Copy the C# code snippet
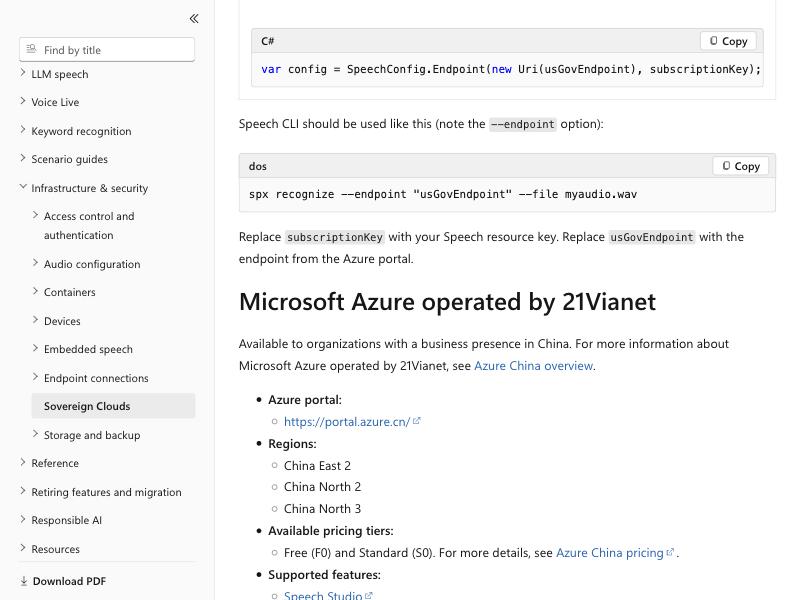The height and width of the screenshot is (600, 800). 728,41
